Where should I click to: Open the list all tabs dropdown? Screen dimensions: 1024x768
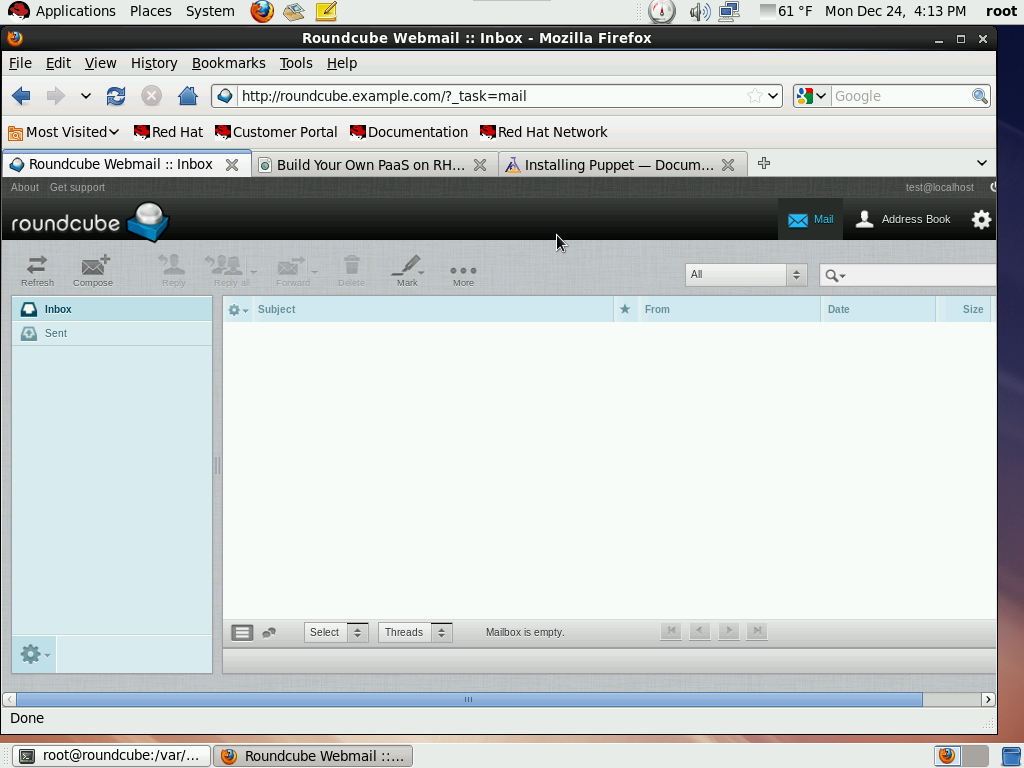tap(981, 163)
